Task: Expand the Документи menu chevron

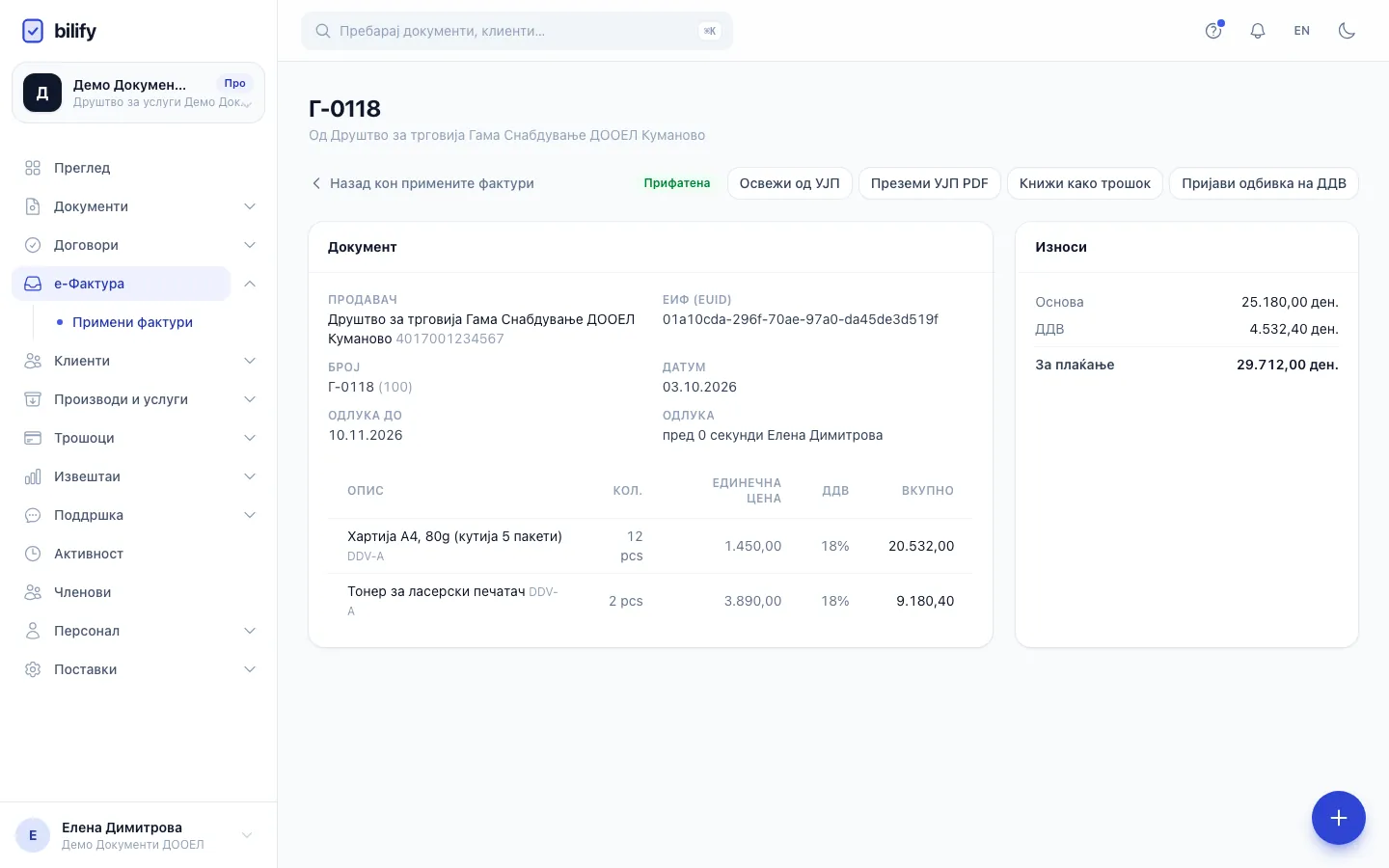Action: (250, 206)
